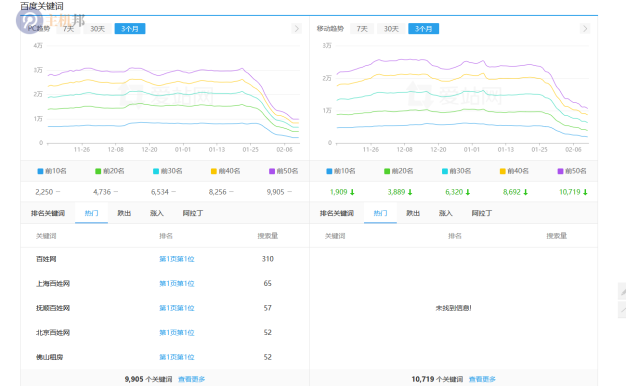Click 未找到信息! message in mobile table
This screenshot has height=386, width=626.
tap(454, 308)
